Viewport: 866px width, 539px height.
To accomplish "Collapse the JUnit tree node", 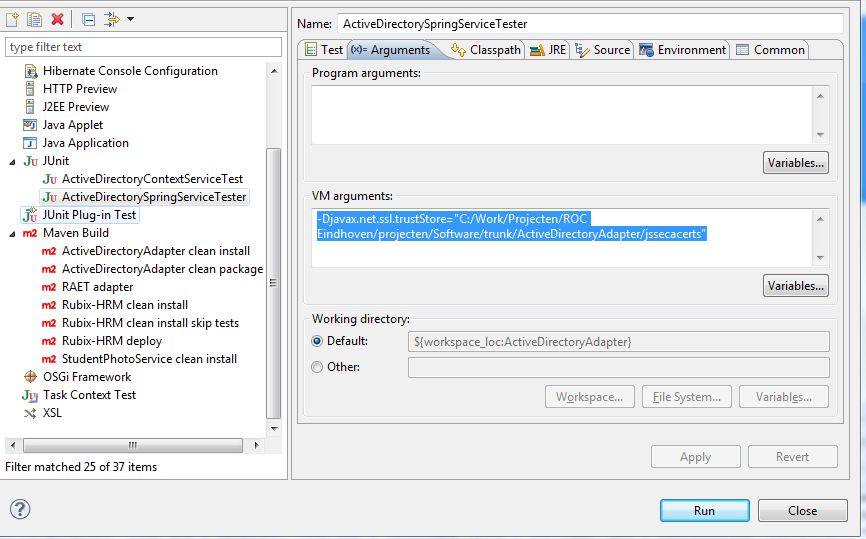I will 13,161.
